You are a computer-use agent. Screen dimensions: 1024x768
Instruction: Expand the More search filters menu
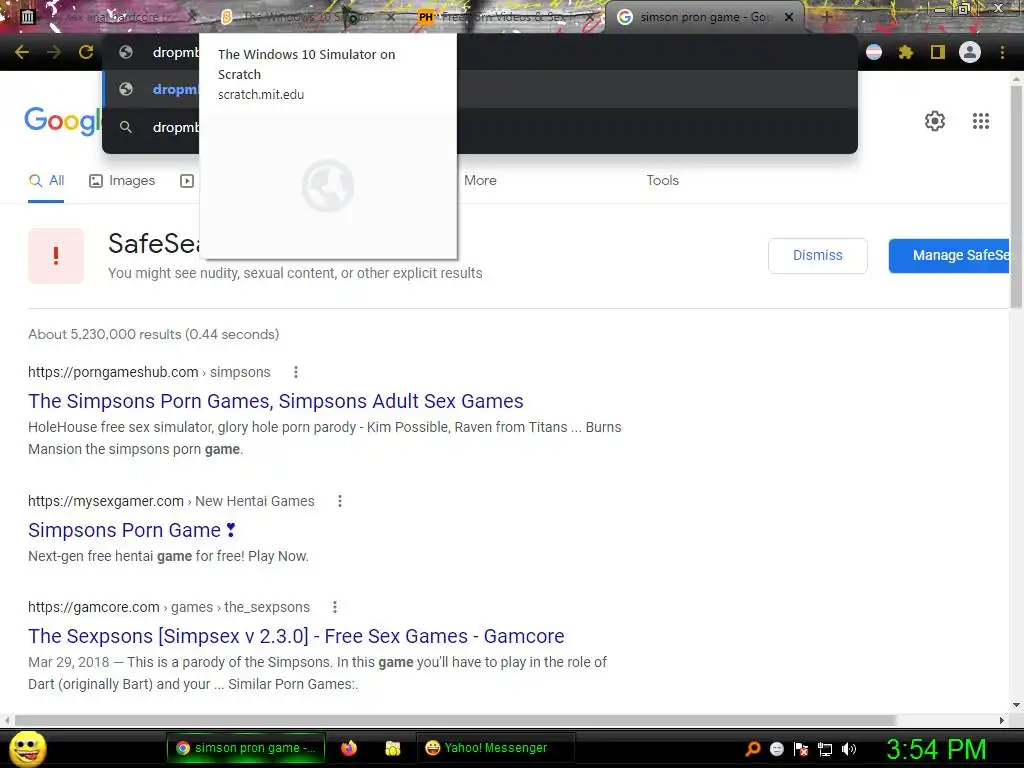(480, 180)
